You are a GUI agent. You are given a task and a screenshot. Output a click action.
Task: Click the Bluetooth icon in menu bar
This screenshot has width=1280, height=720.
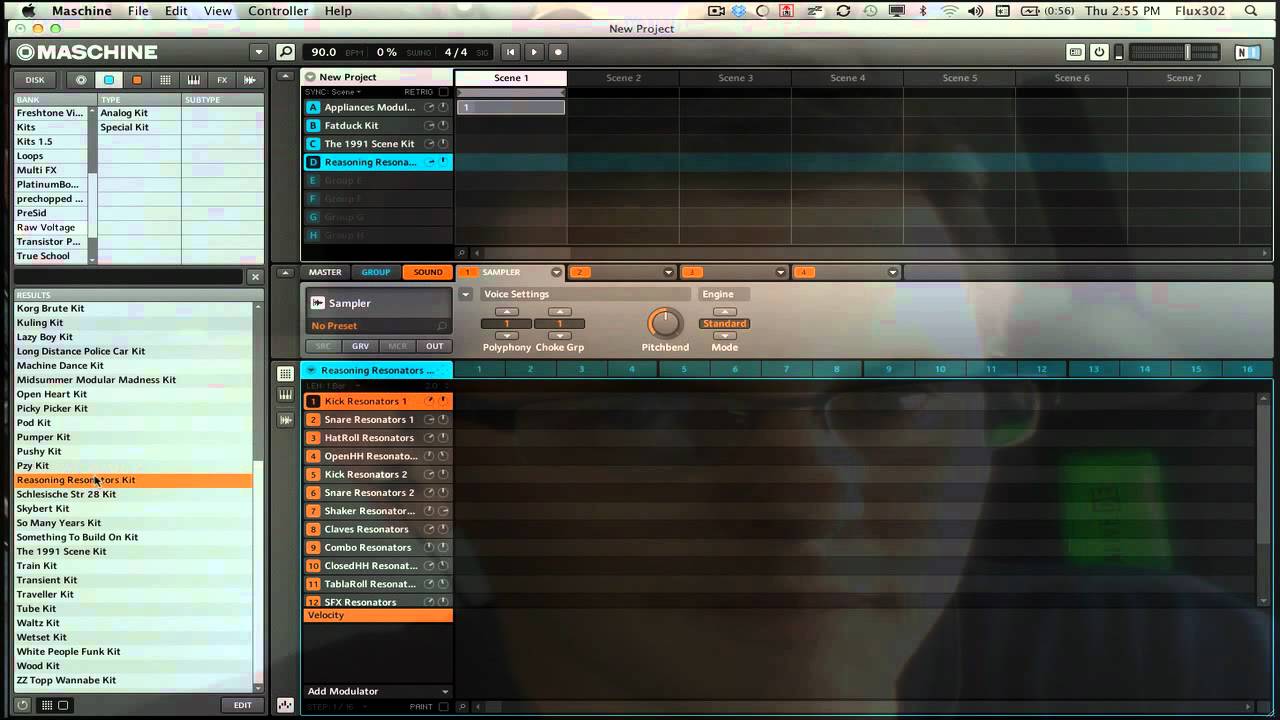click(922, 11)
